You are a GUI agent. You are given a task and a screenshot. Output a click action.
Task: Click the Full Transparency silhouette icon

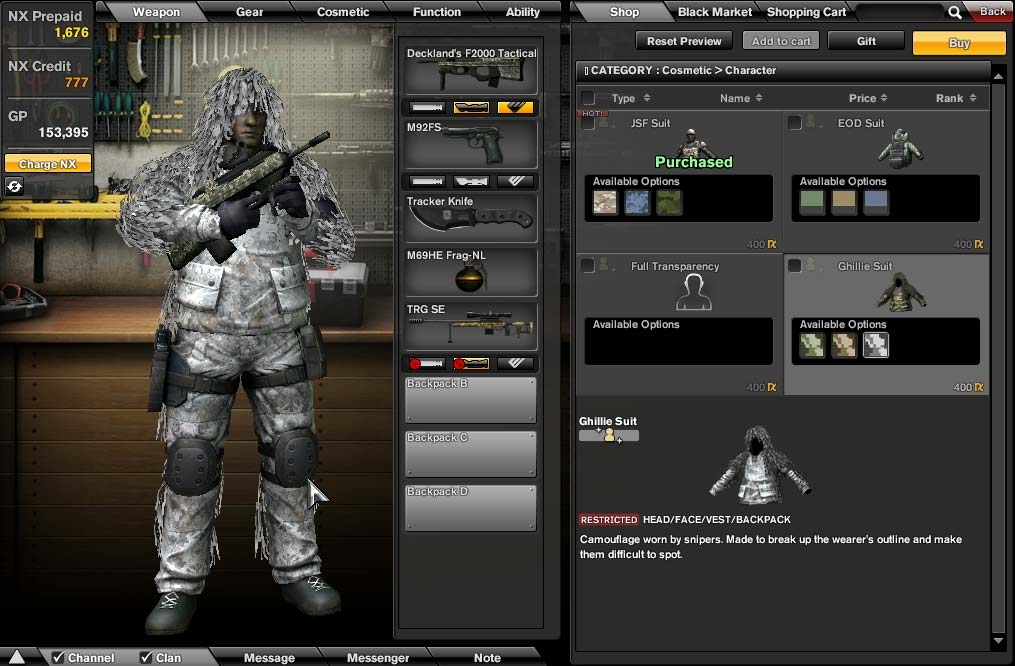[x=692, y=292]
